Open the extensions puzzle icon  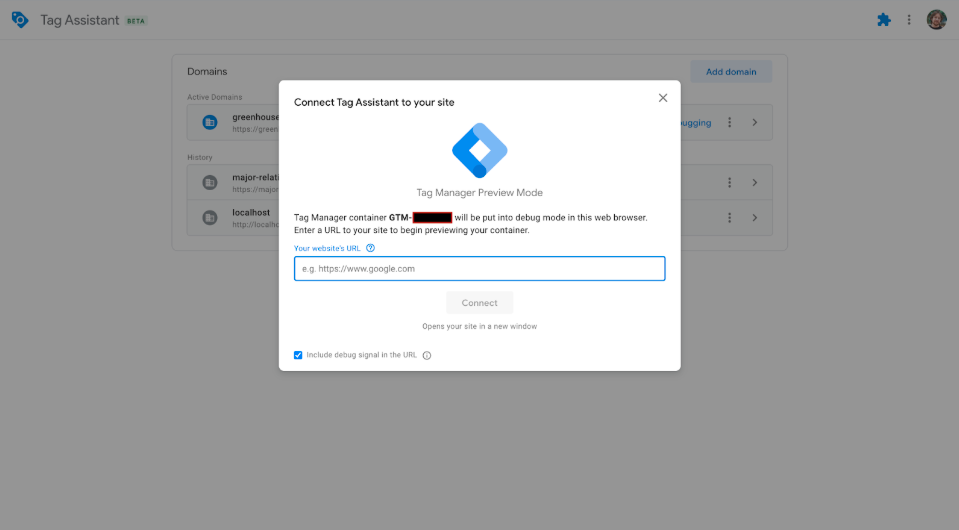click(x=883, y=20)
